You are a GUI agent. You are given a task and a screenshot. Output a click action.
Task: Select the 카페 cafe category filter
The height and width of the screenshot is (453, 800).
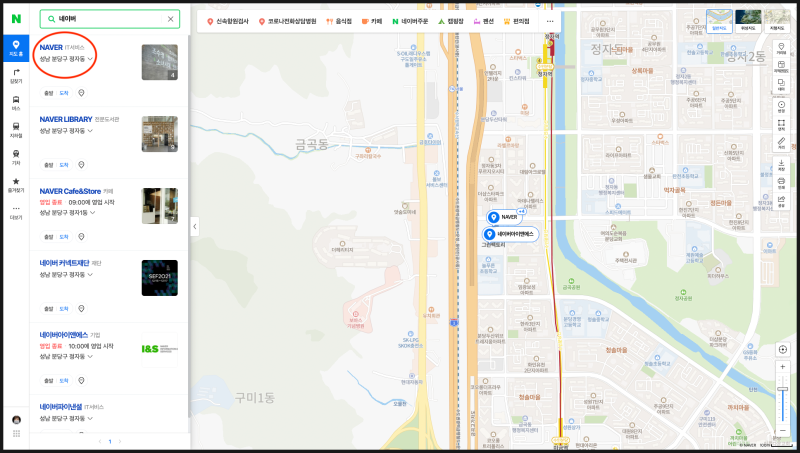click(x=372, y=21)
